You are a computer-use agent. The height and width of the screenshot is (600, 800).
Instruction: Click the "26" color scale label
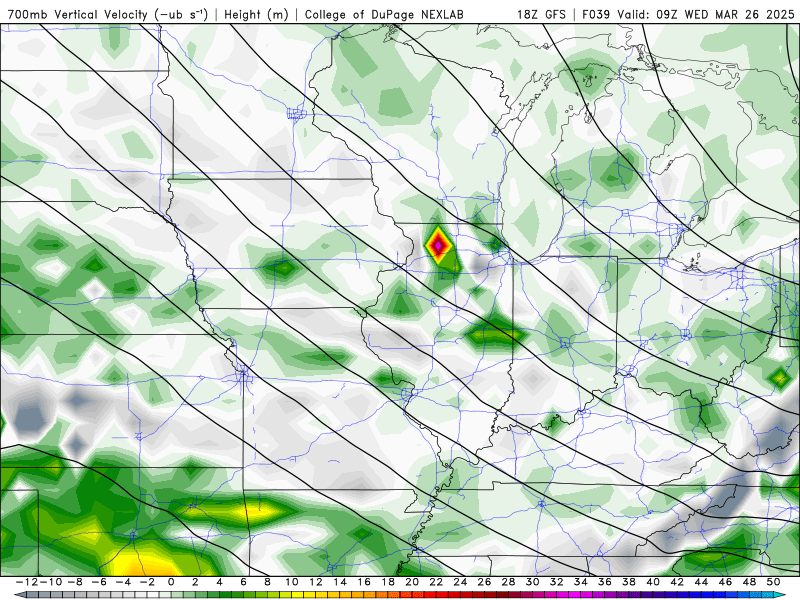(484, 582)
